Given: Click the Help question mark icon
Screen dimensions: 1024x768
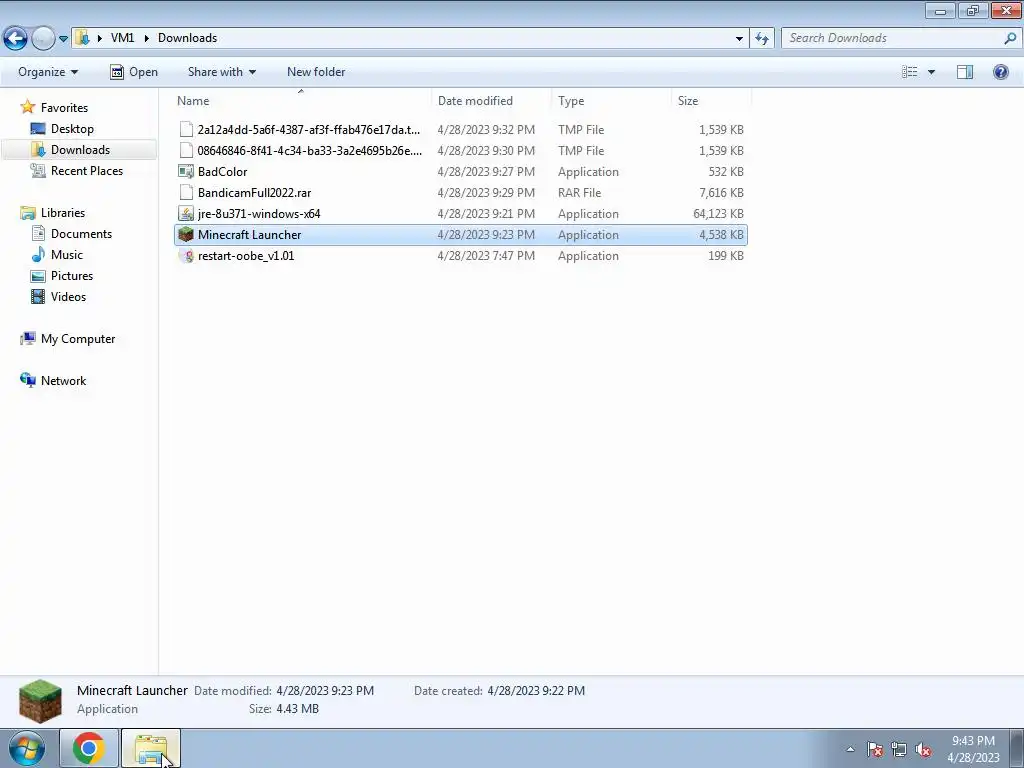Looking at the screenshot, I should [1000, 72].
